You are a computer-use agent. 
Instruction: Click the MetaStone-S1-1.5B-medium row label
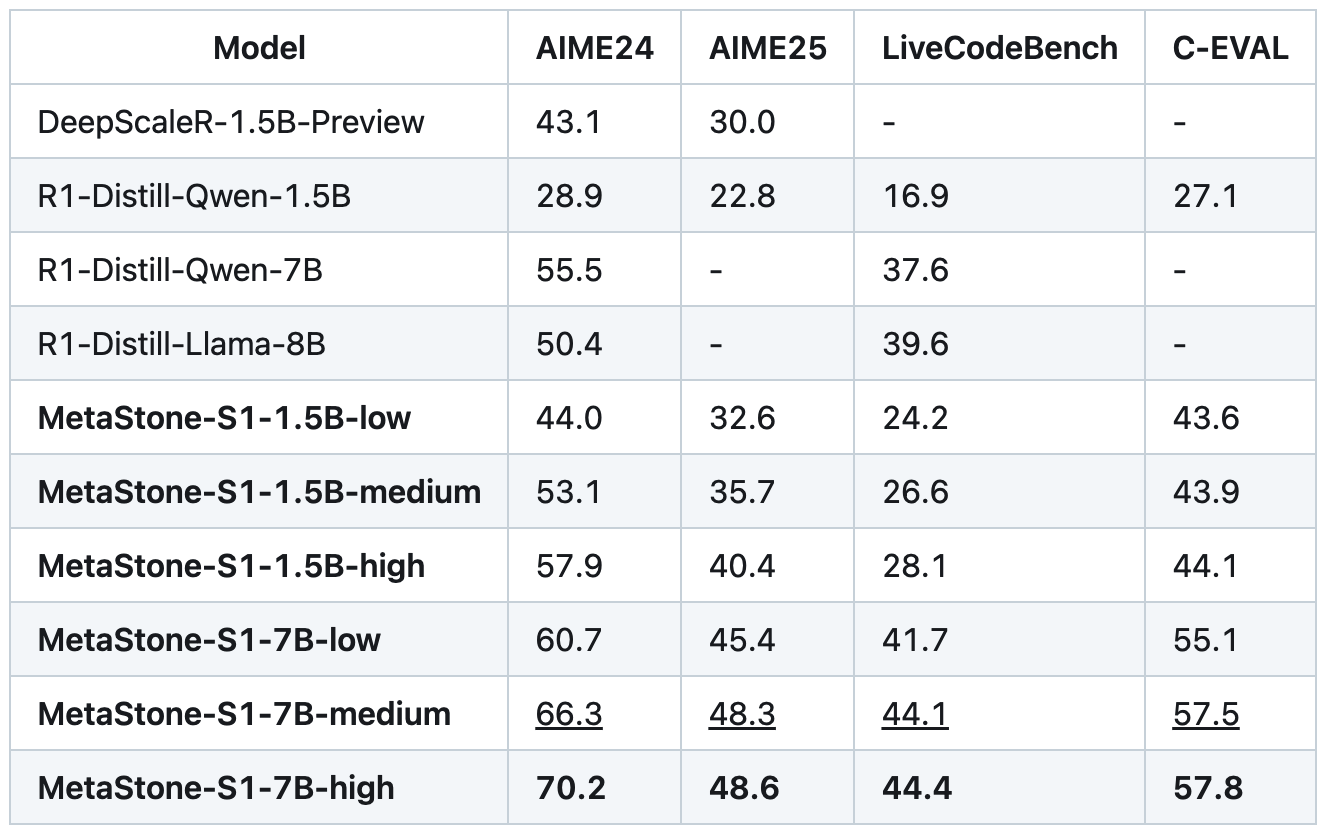point(259,492)
